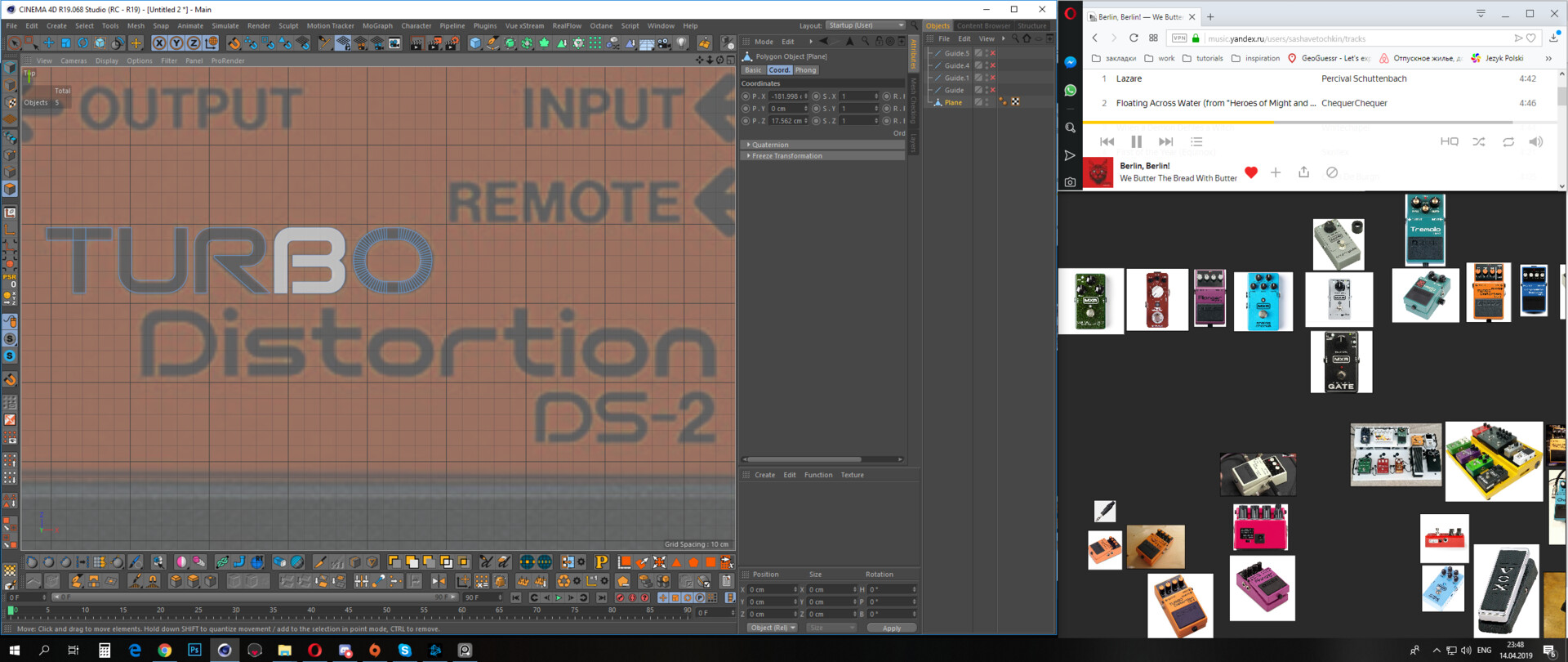
Task: Click timeline ruler at frame 45
Action: 349,611
